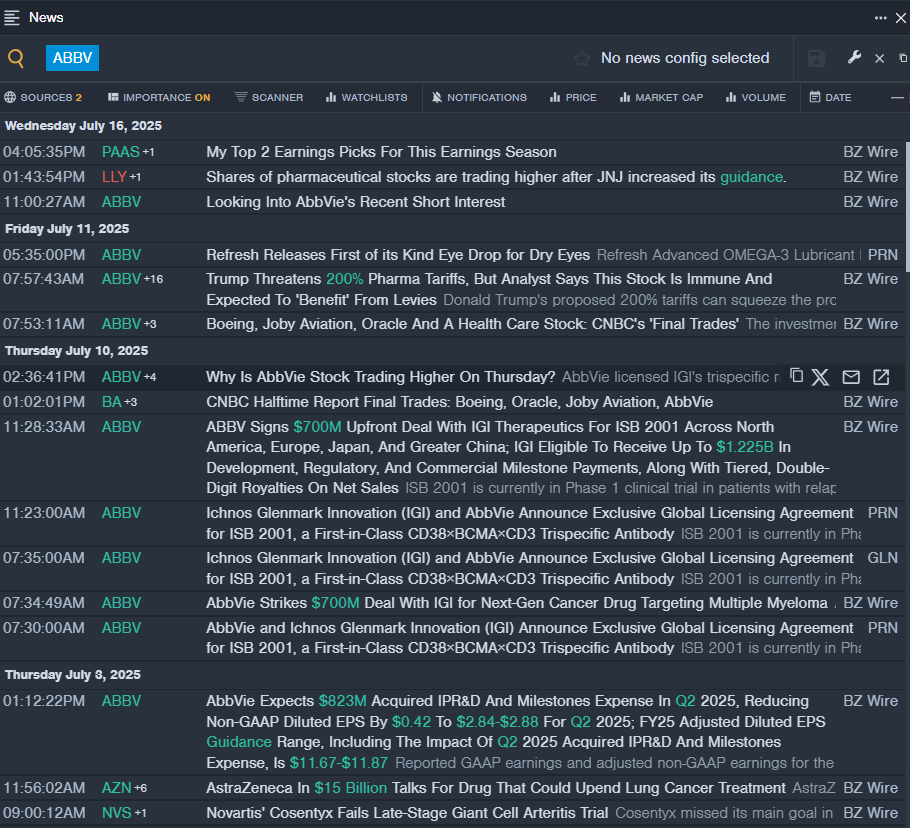Open 'ABBV Signs $700M Upfront Deal' headline
Viewport: 910px width, 828px height.
point(519,457)
